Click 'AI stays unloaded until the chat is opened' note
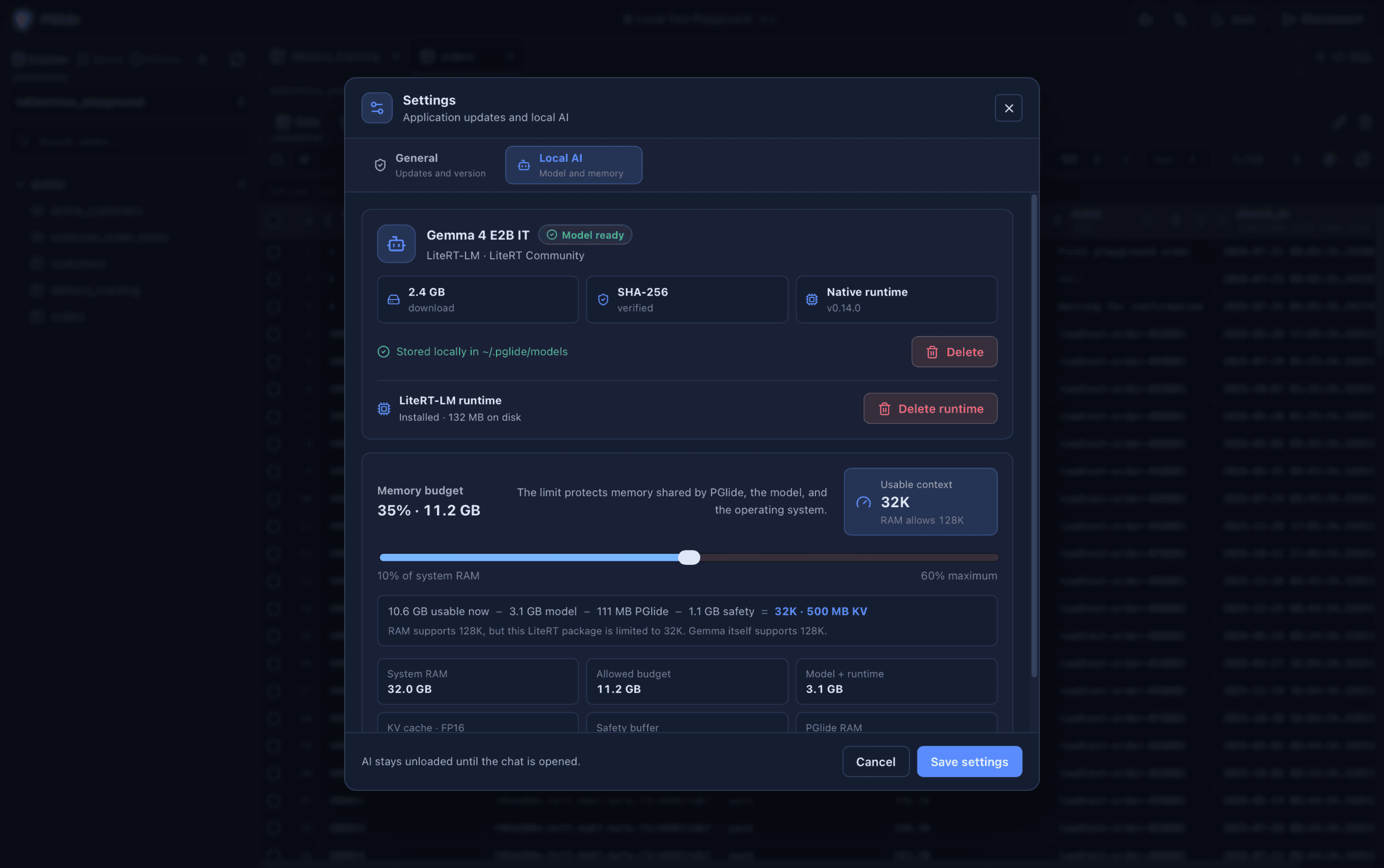The height and width of the screenshot is (868, 1384). pos(471,761)
